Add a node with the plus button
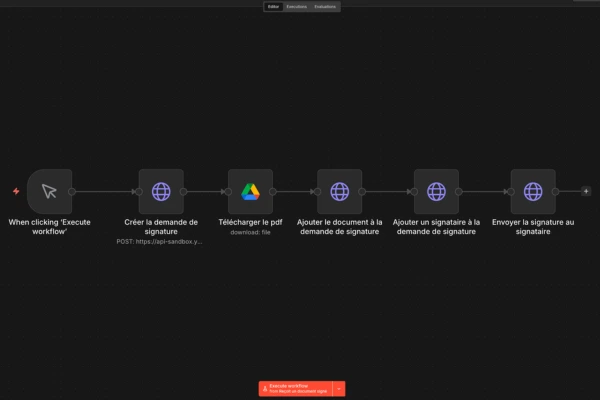 586,191
